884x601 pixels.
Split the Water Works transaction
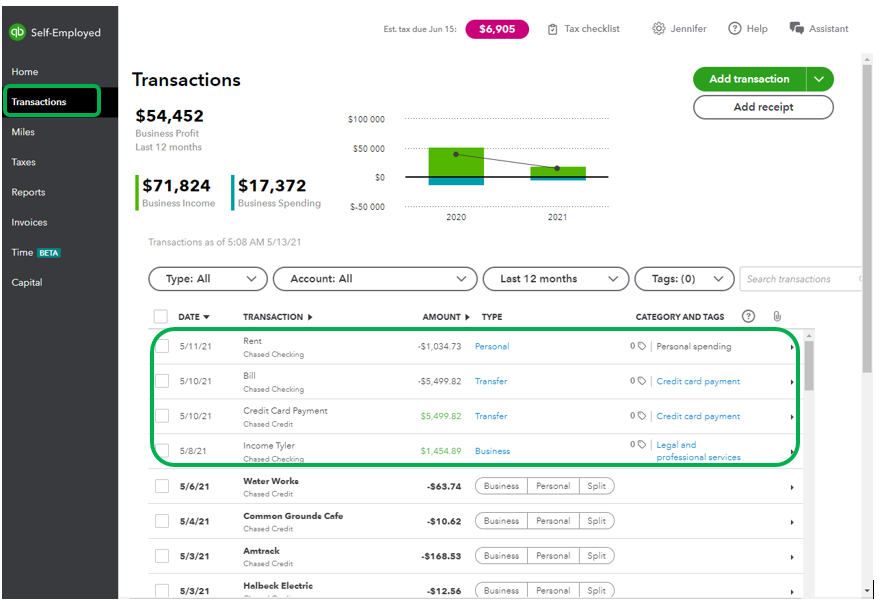tap(596, 486)
